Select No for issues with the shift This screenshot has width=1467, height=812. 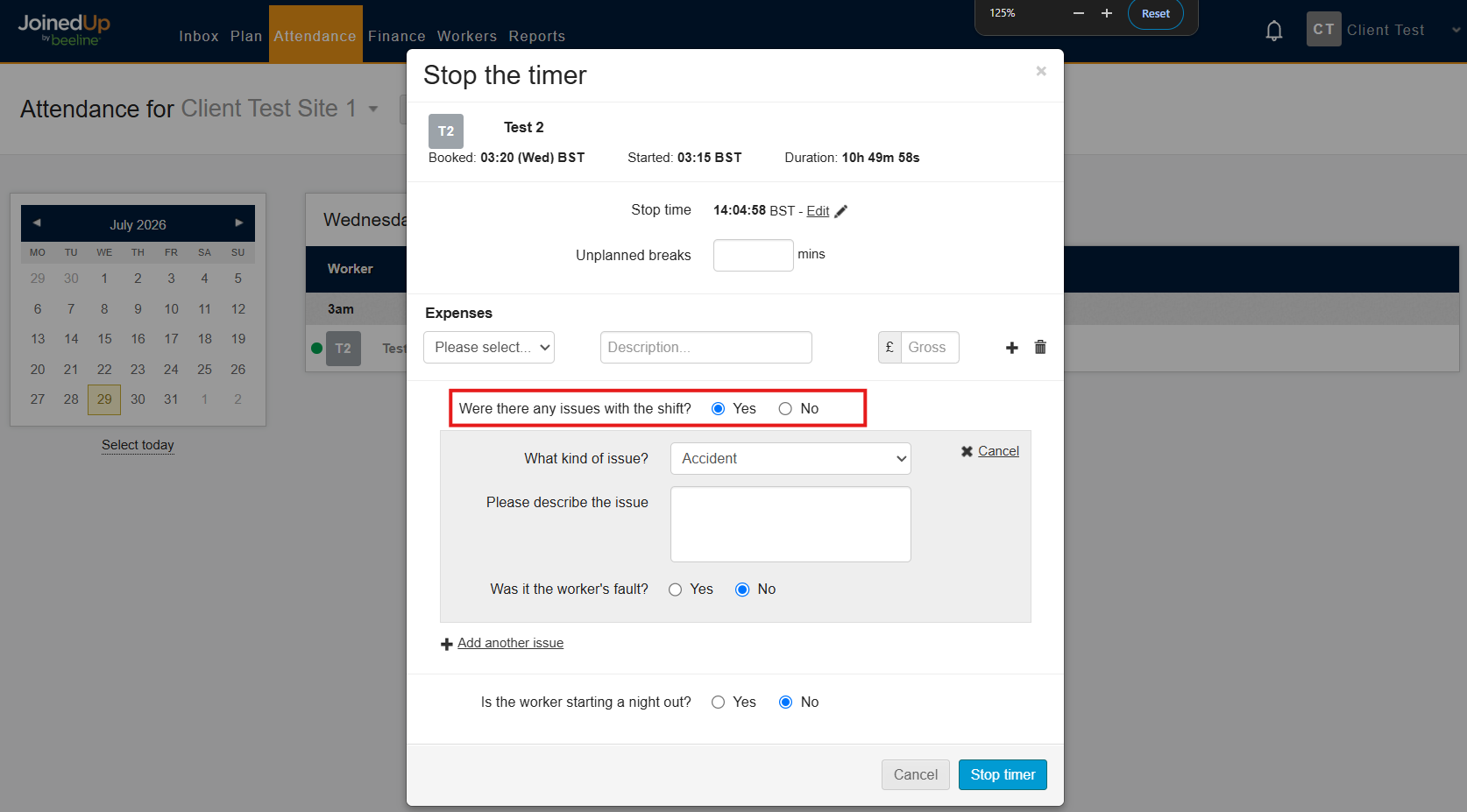785,409
